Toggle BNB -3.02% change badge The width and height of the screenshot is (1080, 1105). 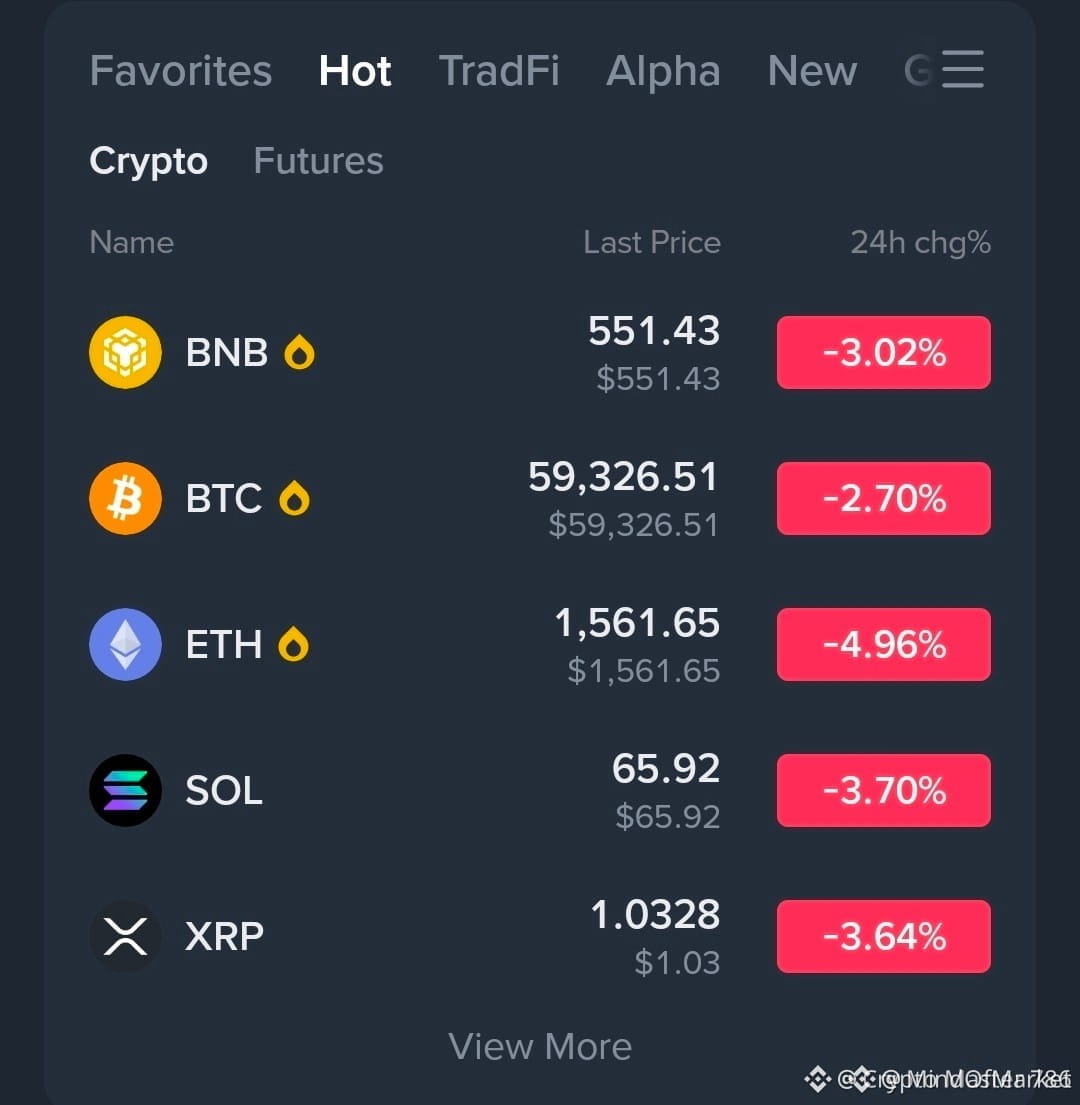click(883, 352)
